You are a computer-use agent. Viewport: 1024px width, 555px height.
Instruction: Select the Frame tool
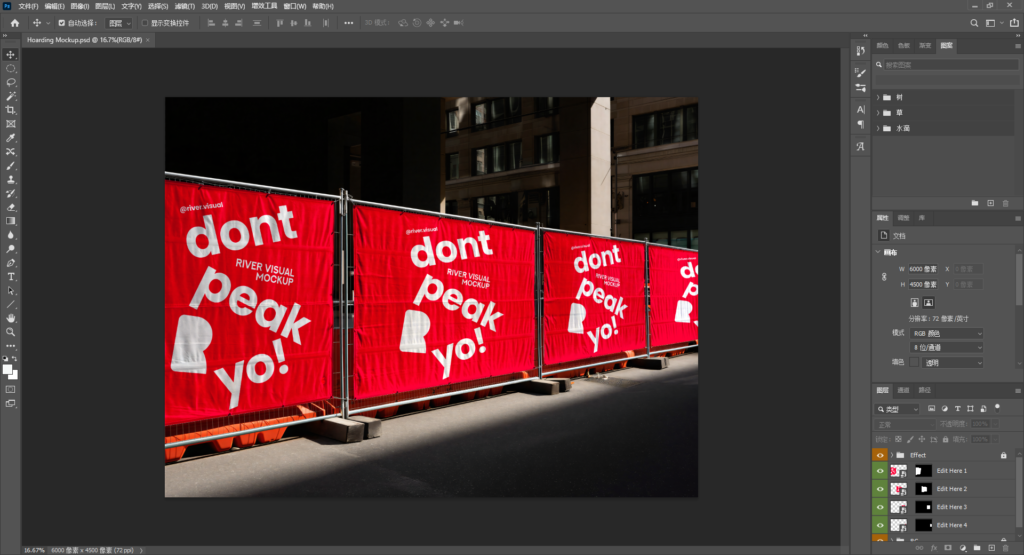(10, 123)
